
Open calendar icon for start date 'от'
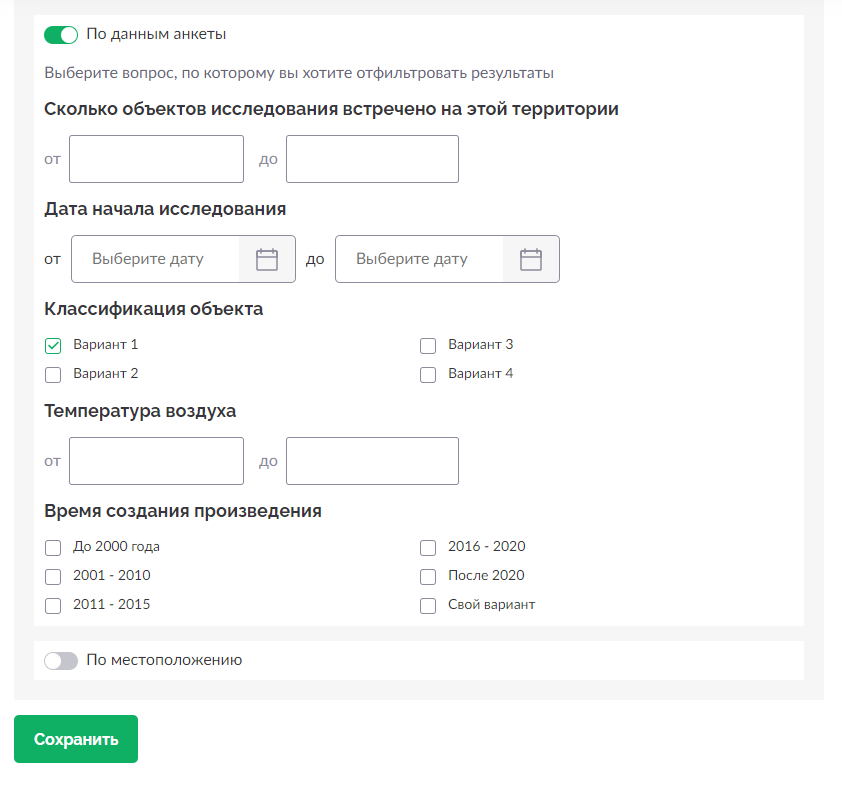click(267, 259)
